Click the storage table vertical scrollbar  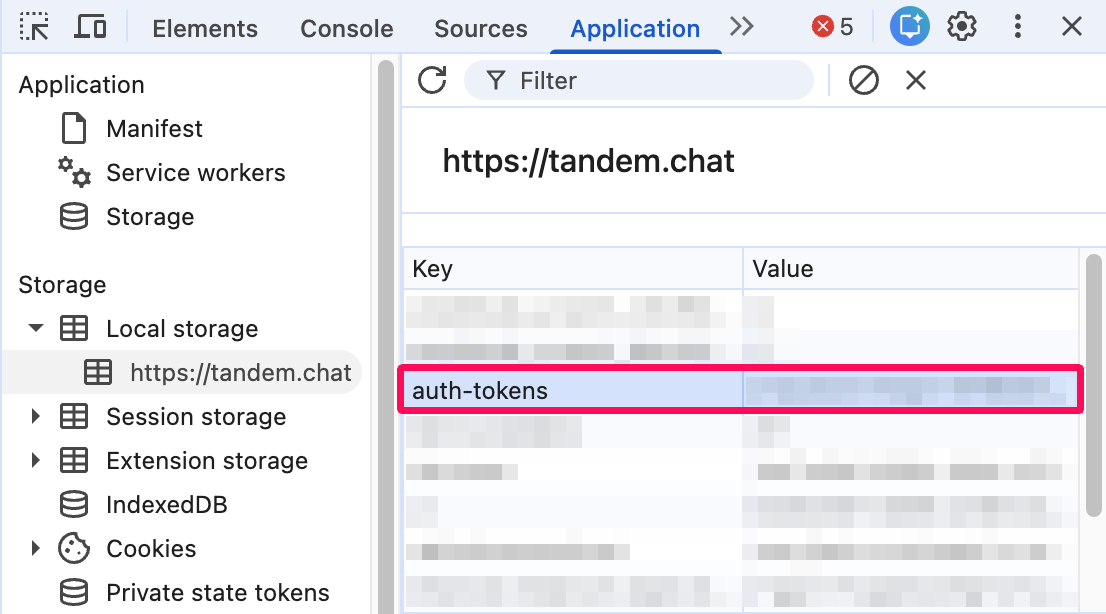point(1093,385)
